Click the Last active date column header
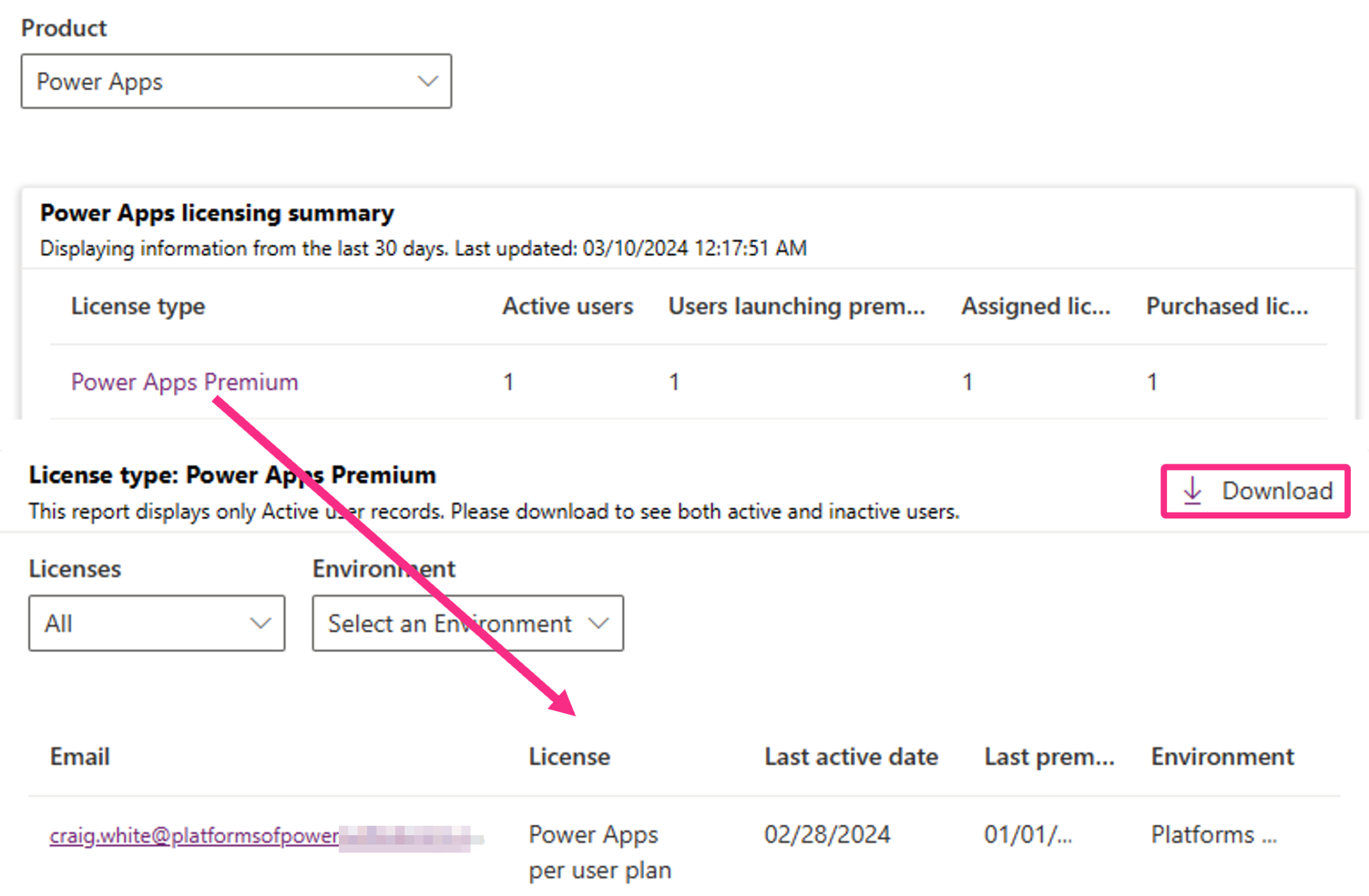 coord(852,756)
